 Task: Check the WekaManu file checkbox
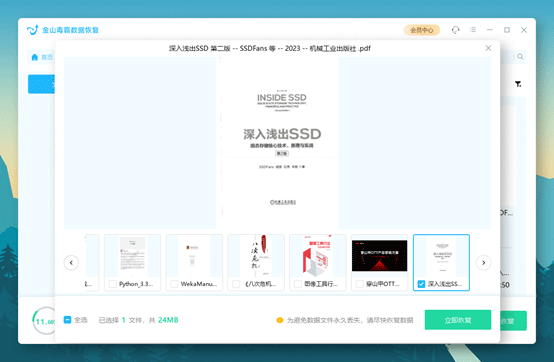(x=174, y=284)
